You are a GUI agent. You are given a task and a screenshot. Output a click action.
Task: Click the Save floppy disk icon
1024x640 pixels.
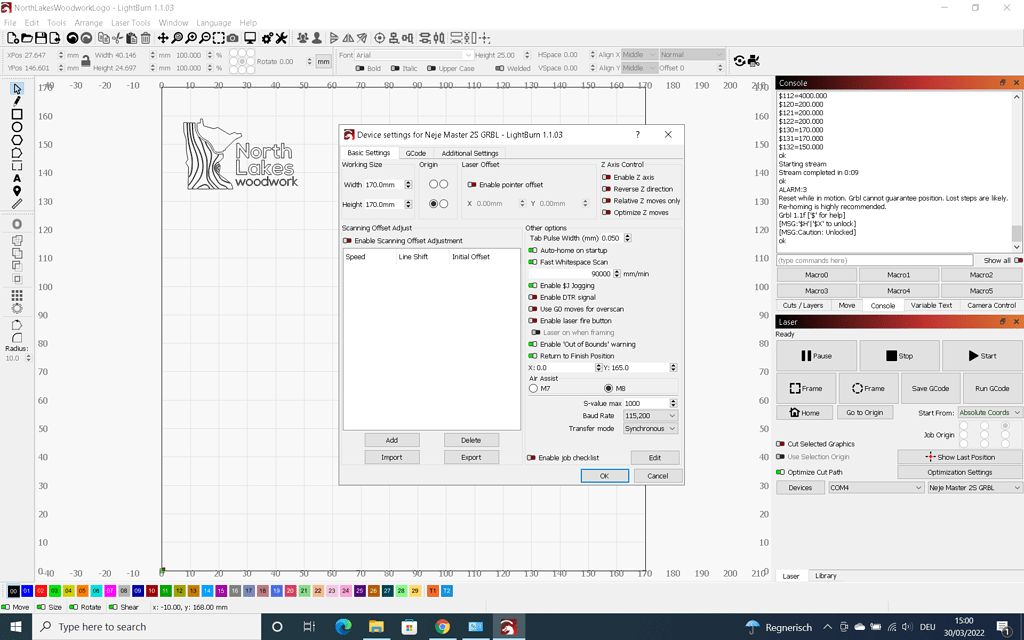[40, 39]
